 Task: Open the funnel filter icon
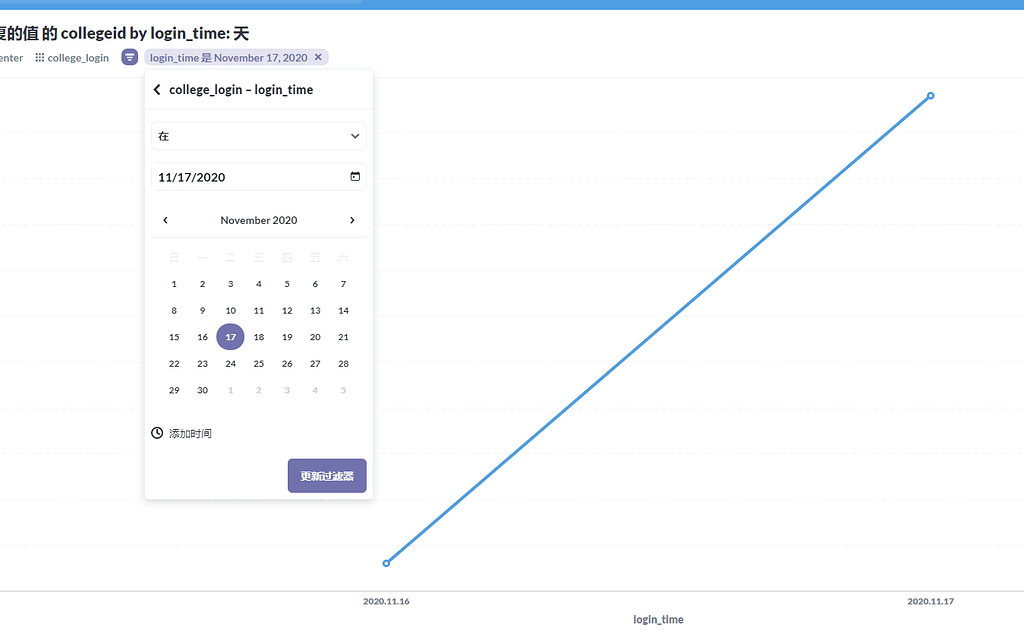tap(130, 57)
